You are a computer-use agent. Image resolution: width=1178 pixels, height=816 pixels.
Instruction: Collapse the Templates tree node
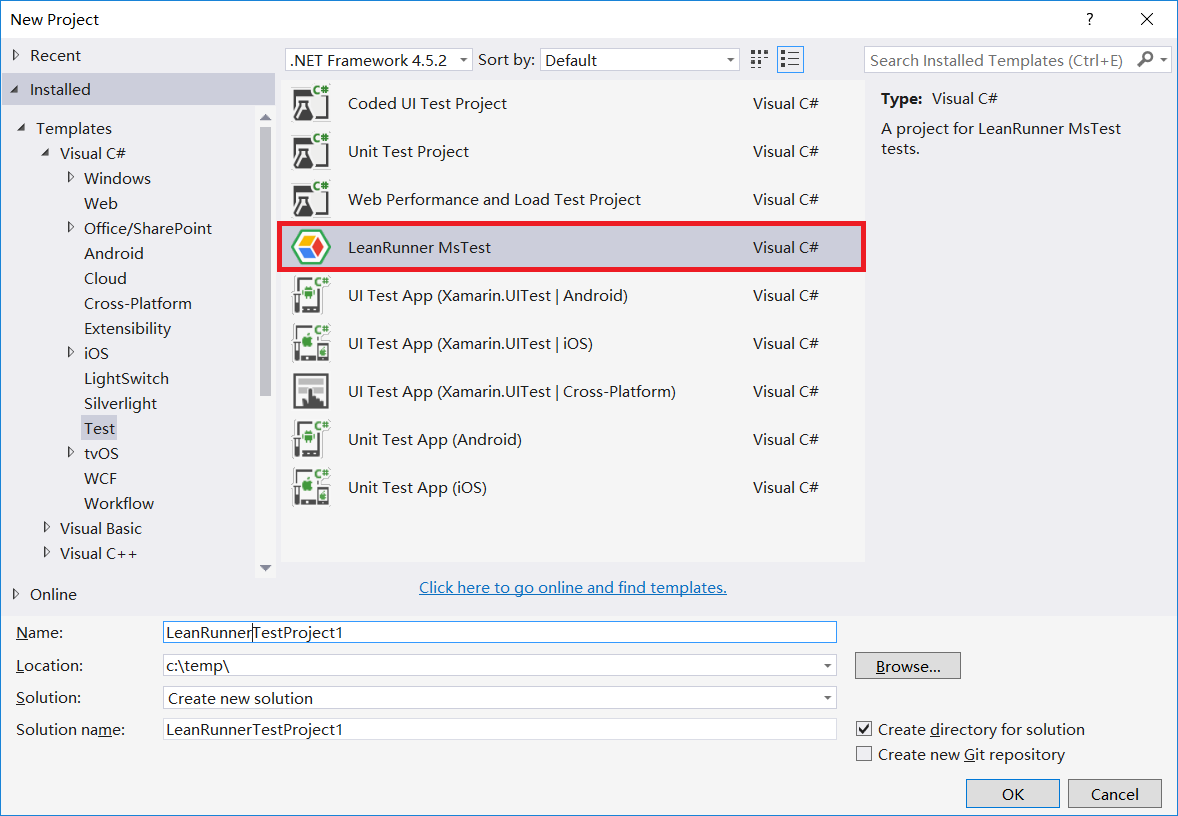pyautogui.click(x=21, y=128)
